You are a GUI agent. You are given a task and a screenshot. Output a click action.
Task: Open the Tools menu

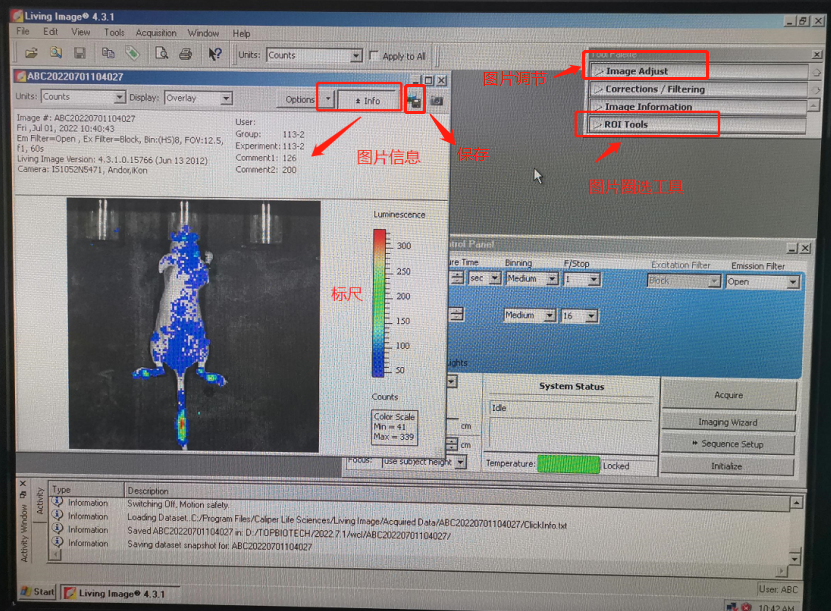coord(114,32)
